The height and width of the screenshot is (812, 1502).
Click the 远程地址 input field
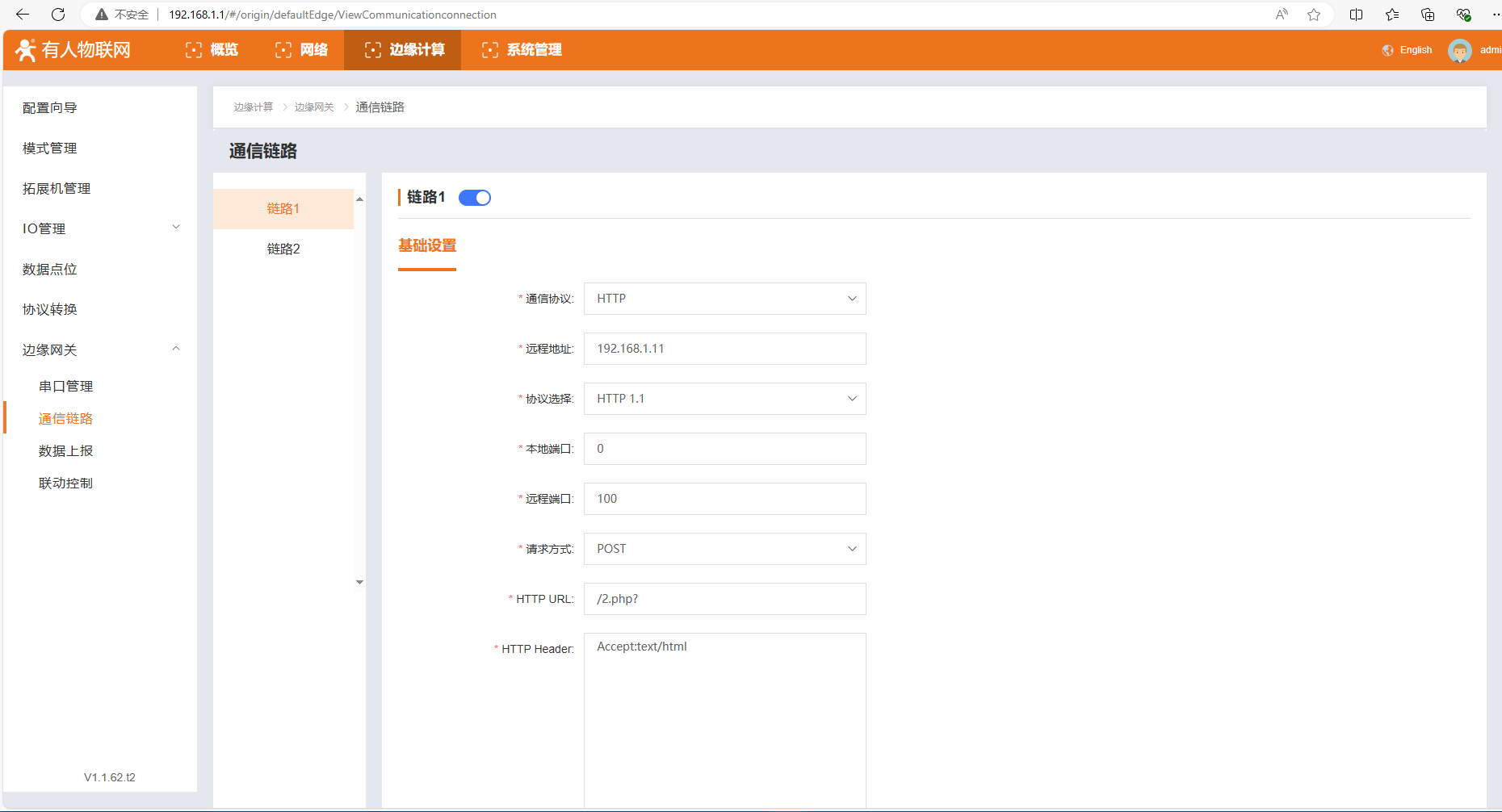click(724, 349)
